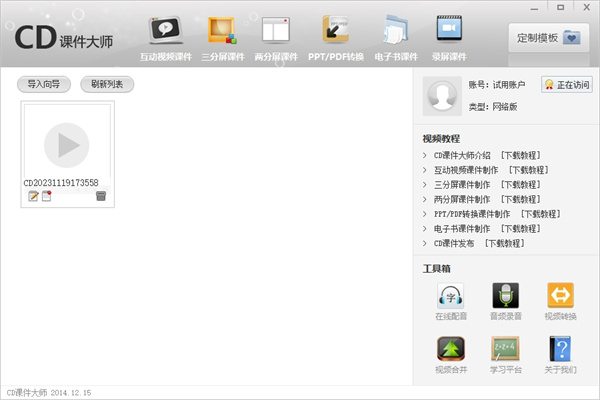Open the 音频录音 microphone icon
The height and width of the screenshot is (400, 600).
point(505,296)
